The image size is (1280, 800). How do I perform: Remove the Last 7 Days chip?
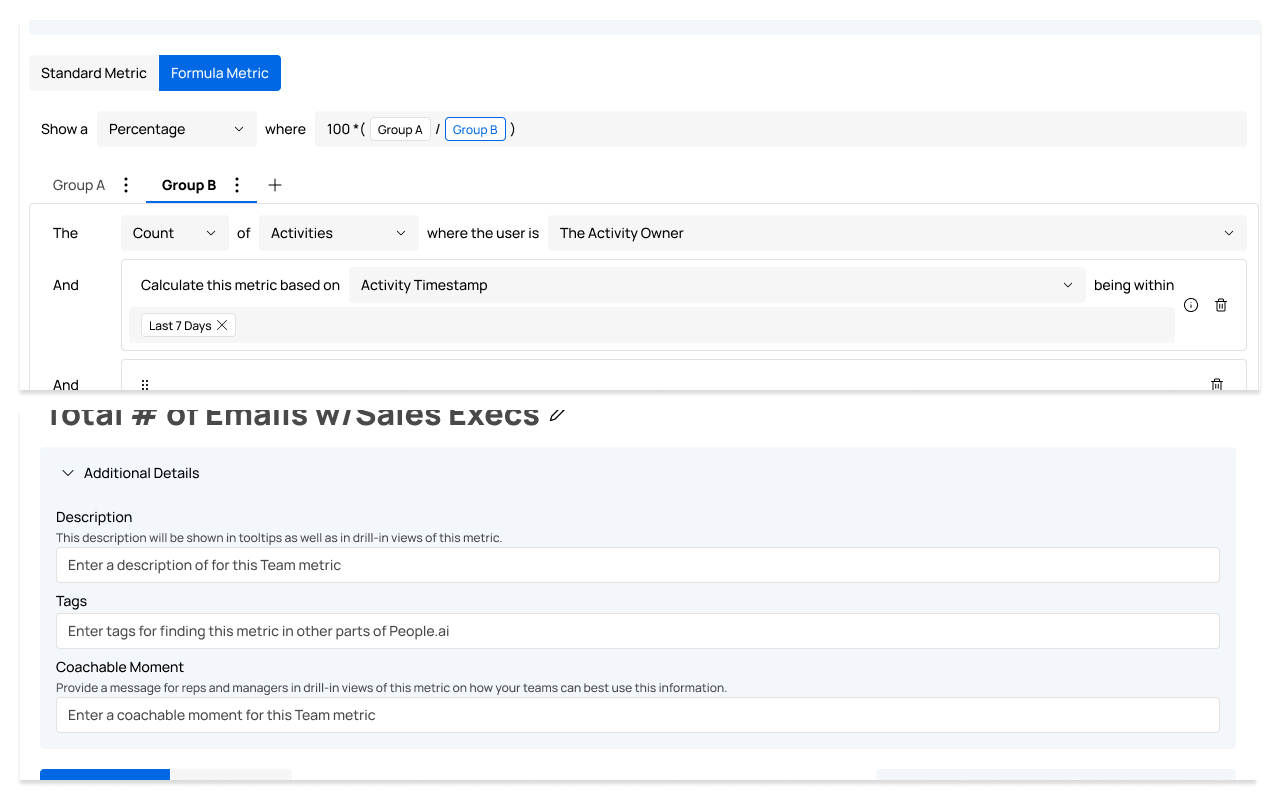pyautogui.click(x=222, y=326)
